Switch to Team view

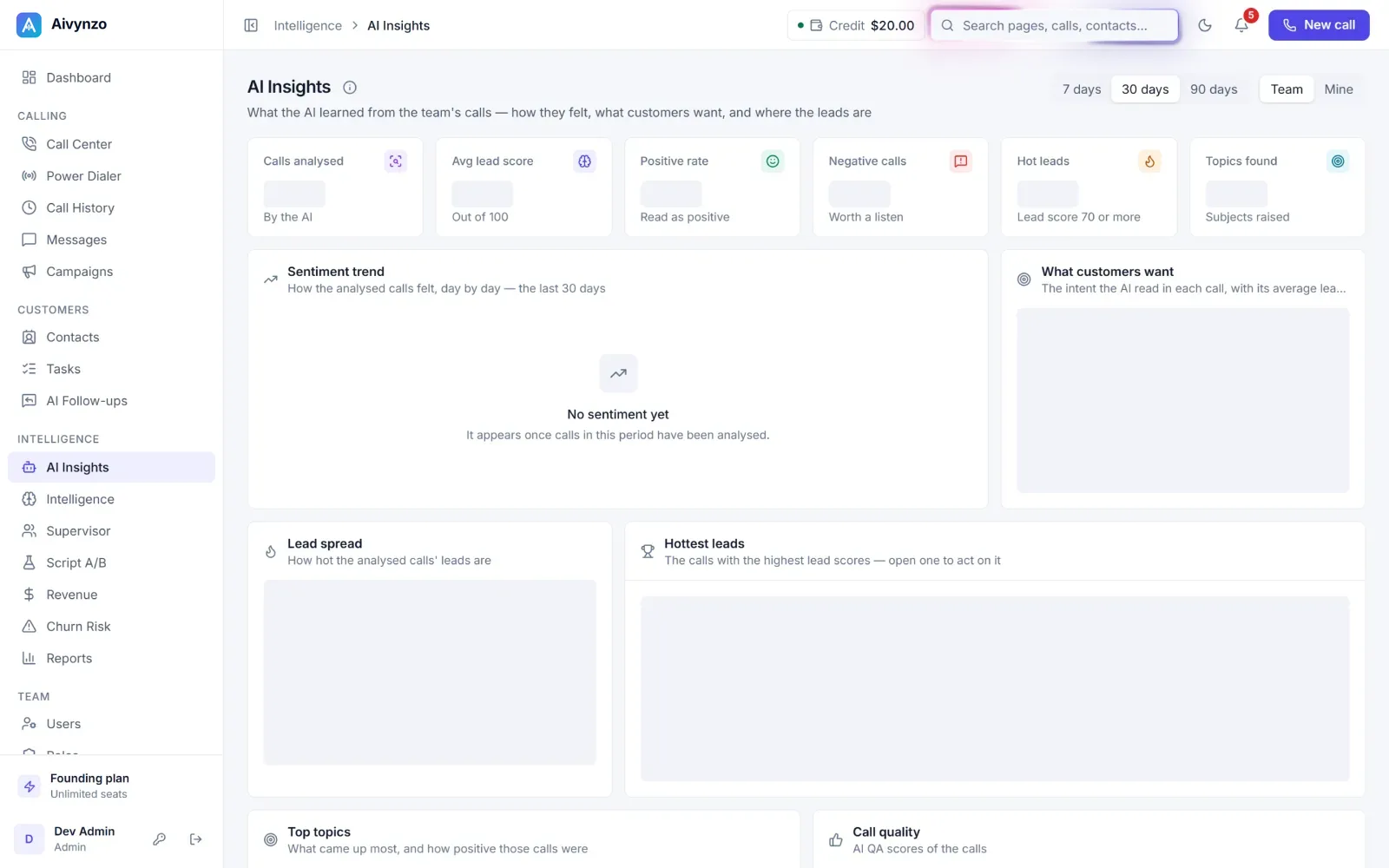pyautogui.click(x=1287, y=89)
